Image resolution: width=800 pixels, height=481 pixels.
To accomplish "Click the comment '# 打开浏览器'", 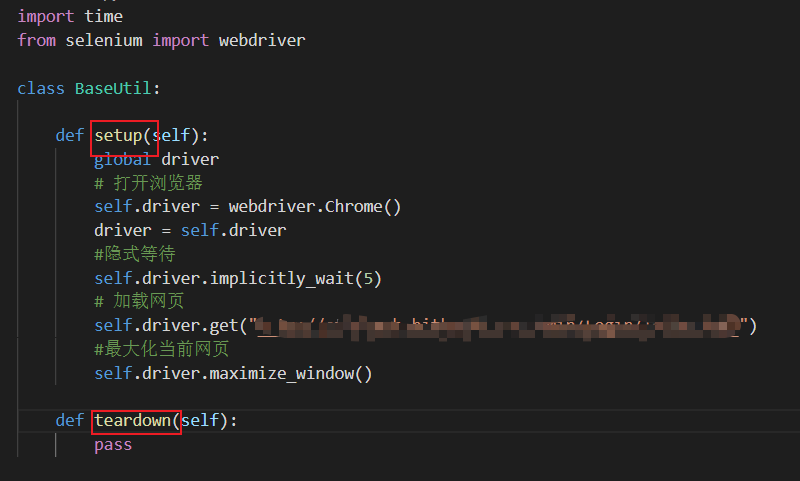I will pos(148,183).
